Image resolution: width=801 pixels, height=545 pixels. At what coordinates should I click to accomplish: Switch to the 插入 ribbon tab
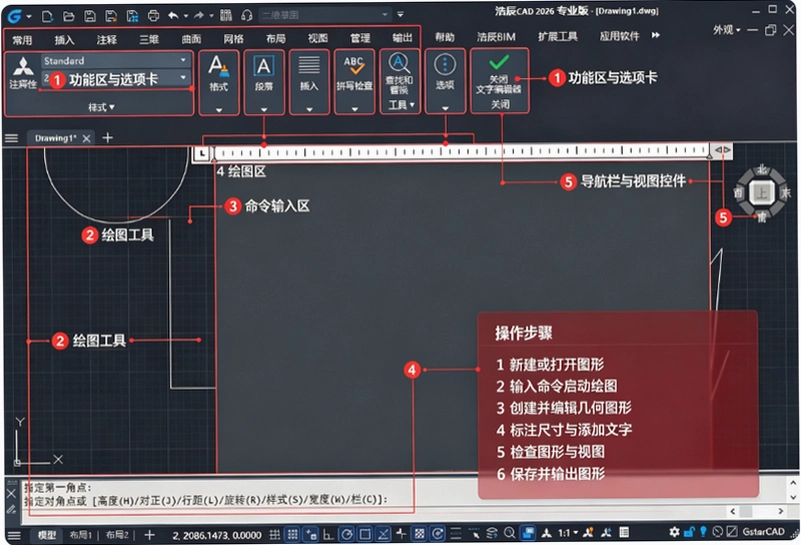pyautogui.click(x=64, y=40)
